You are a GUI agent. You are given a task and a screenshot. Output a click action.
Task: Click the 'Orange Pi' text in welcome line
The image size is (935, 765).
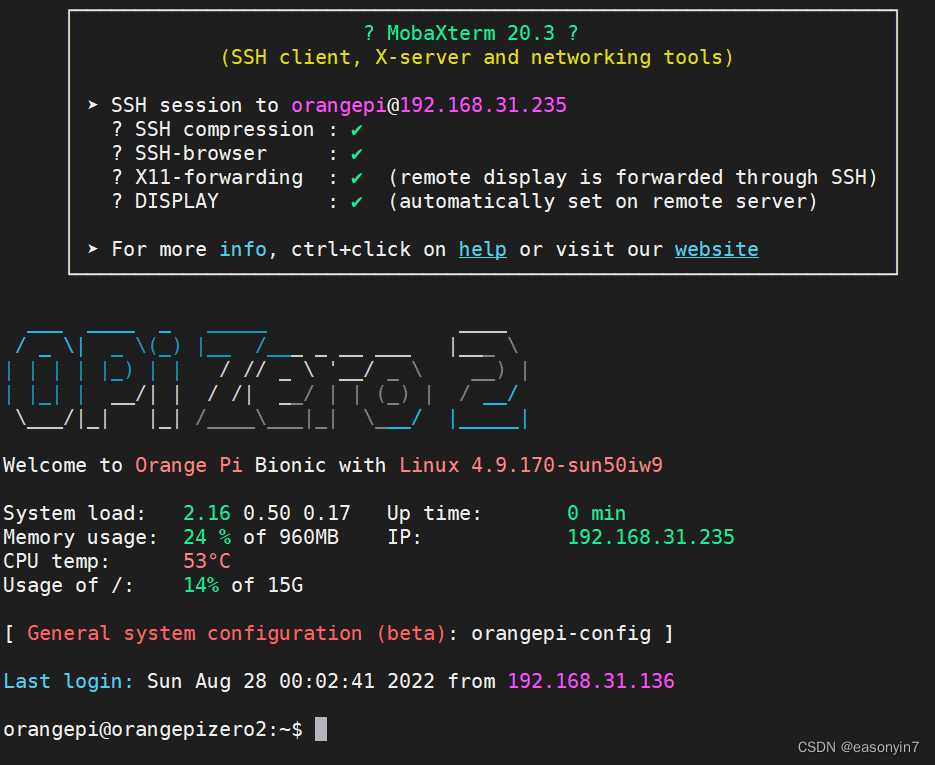point(188,465)
